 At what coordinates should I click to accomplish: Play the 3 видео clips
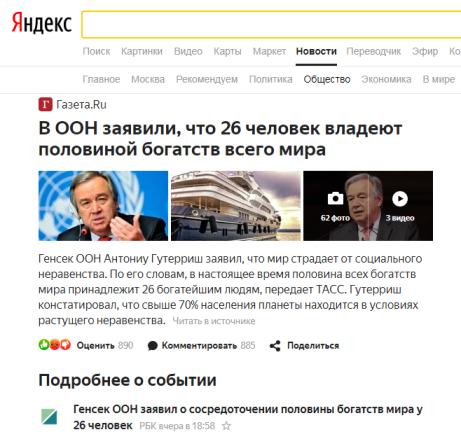click(400, 199)
